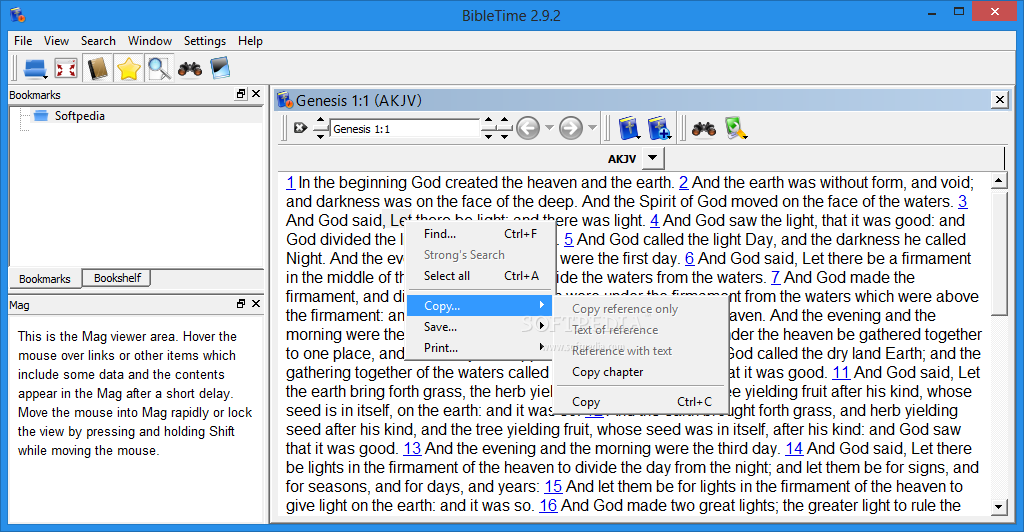
Task: Click verse 6 link
Action: click(689, 258)
